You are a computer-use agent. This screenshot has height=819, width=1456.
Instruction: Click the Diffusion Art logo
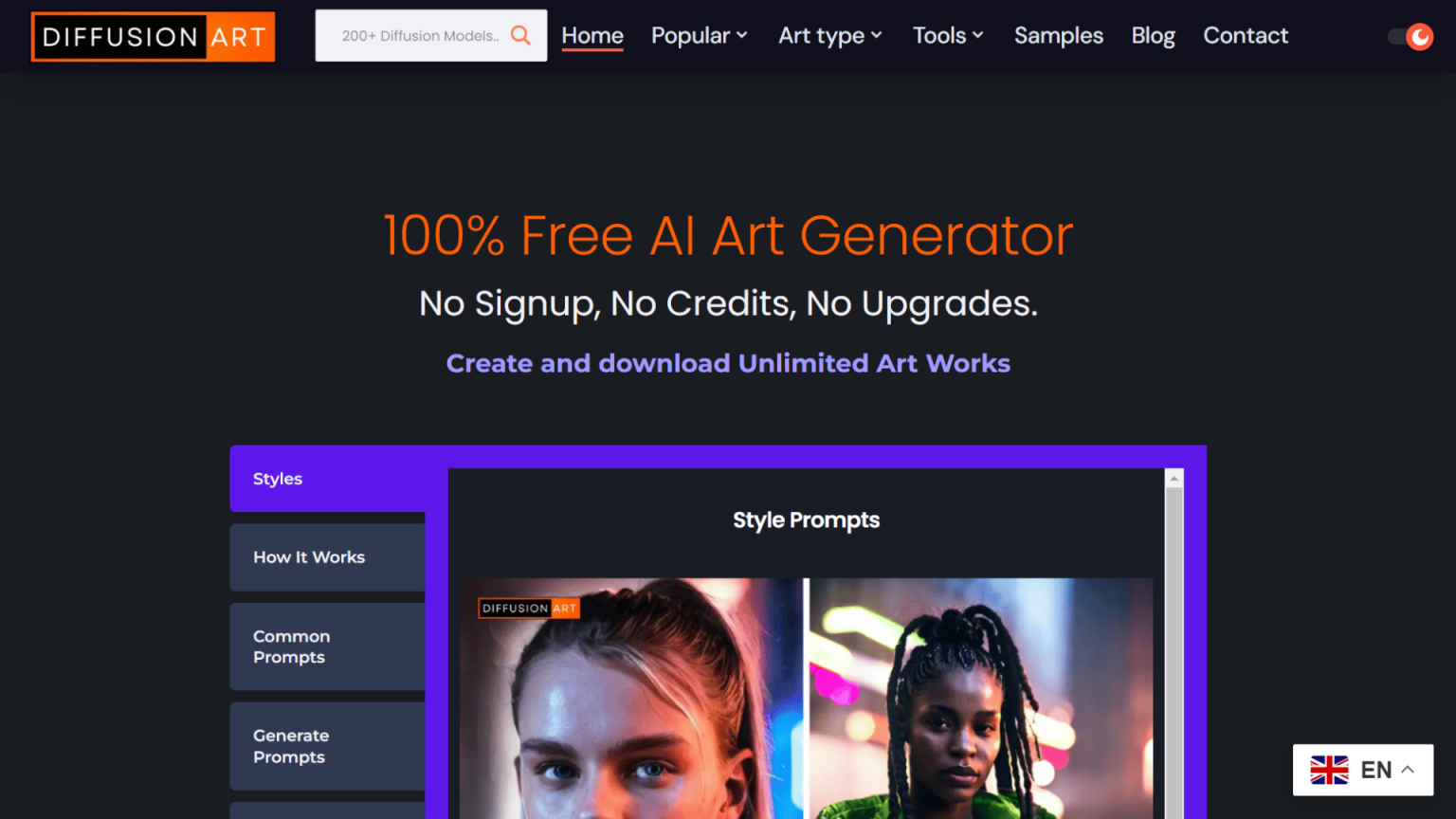pyautogui.click(x=154, y=37)
